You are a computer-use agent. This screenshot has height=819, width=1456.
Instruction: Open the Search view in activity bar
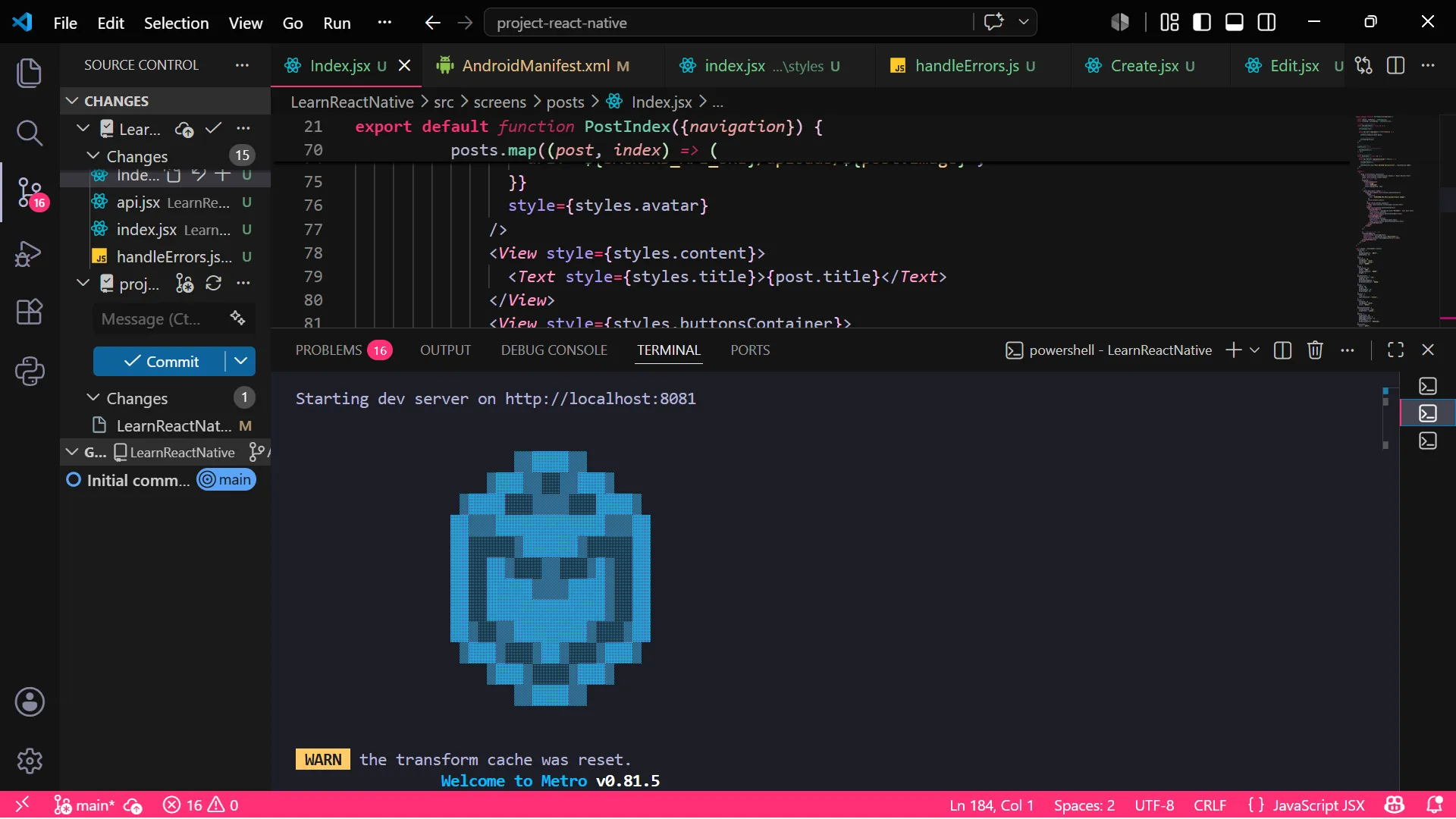pyautogui.click(x=29, y=133)
